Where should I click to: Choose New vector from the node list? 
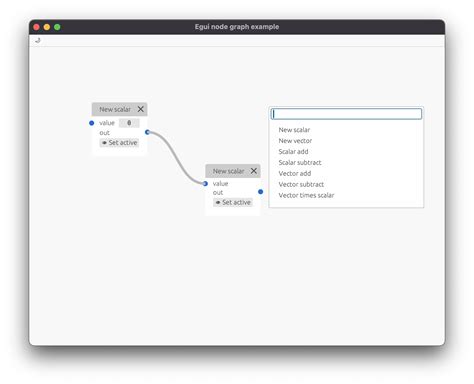[295, 141]
